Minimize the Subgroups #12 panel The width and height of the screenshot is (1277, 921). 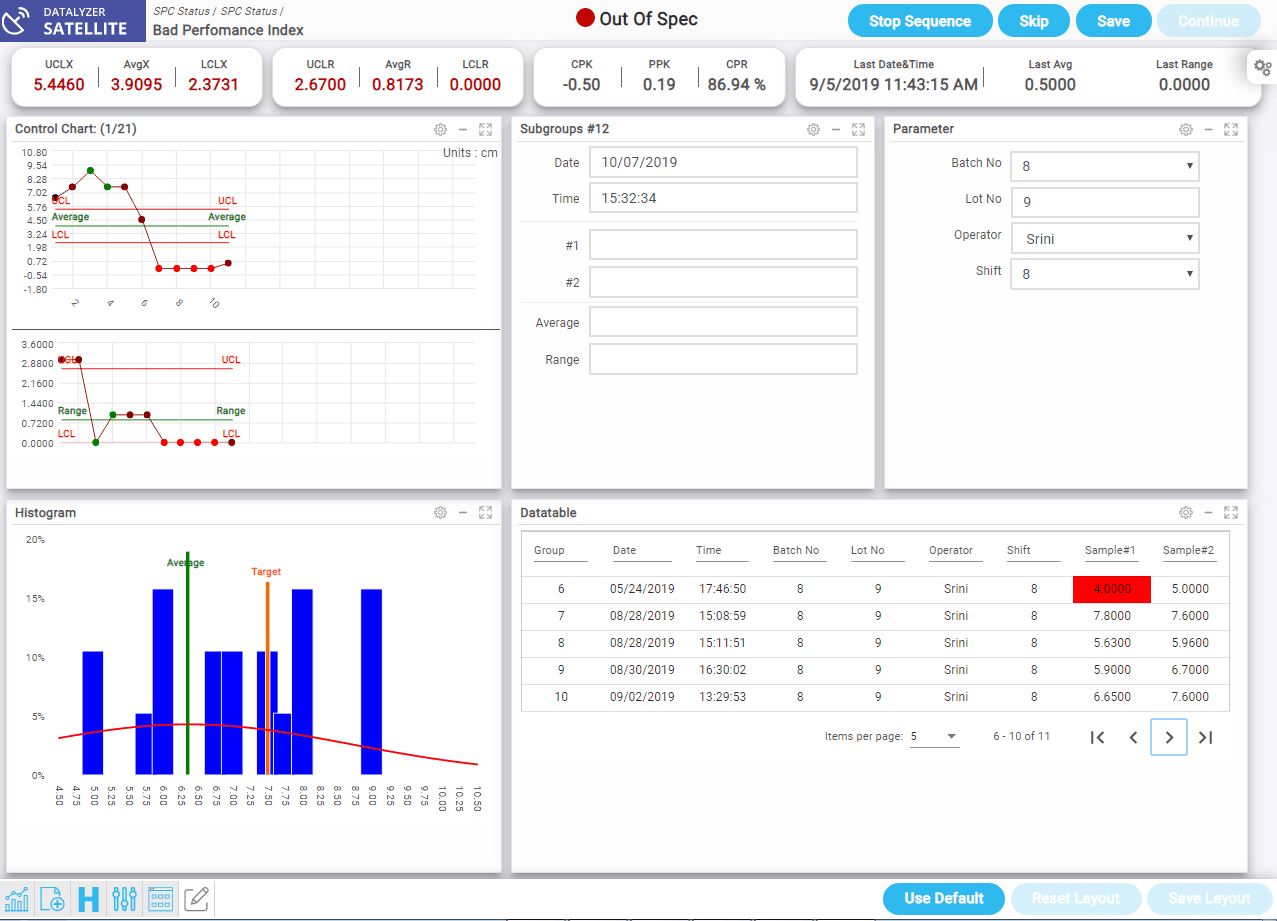click(x=835, y=129)
